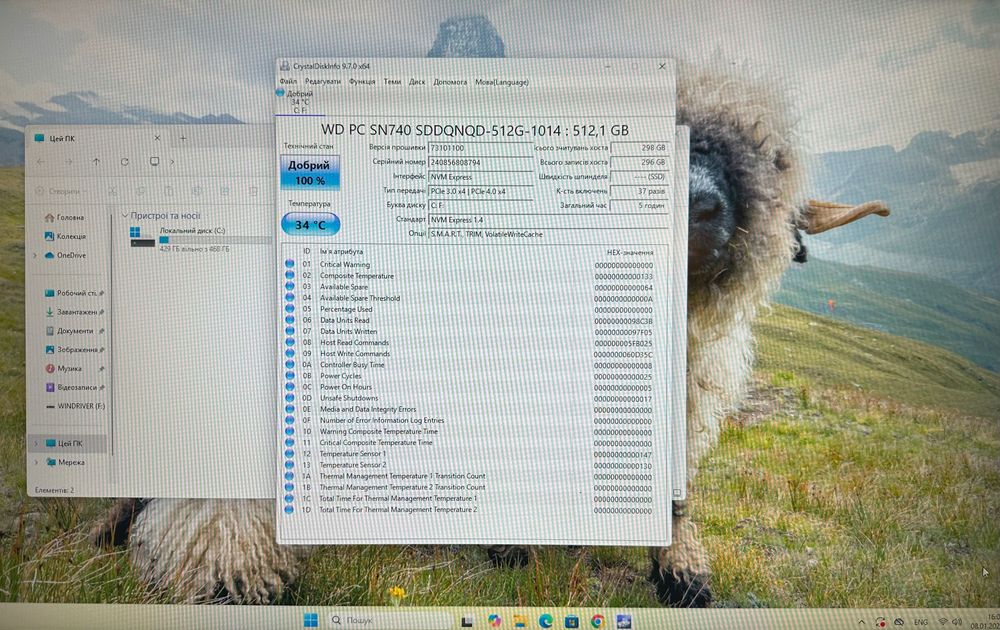Open the Файл menu in CrystalDiskInfo

[x=288, y=82]
